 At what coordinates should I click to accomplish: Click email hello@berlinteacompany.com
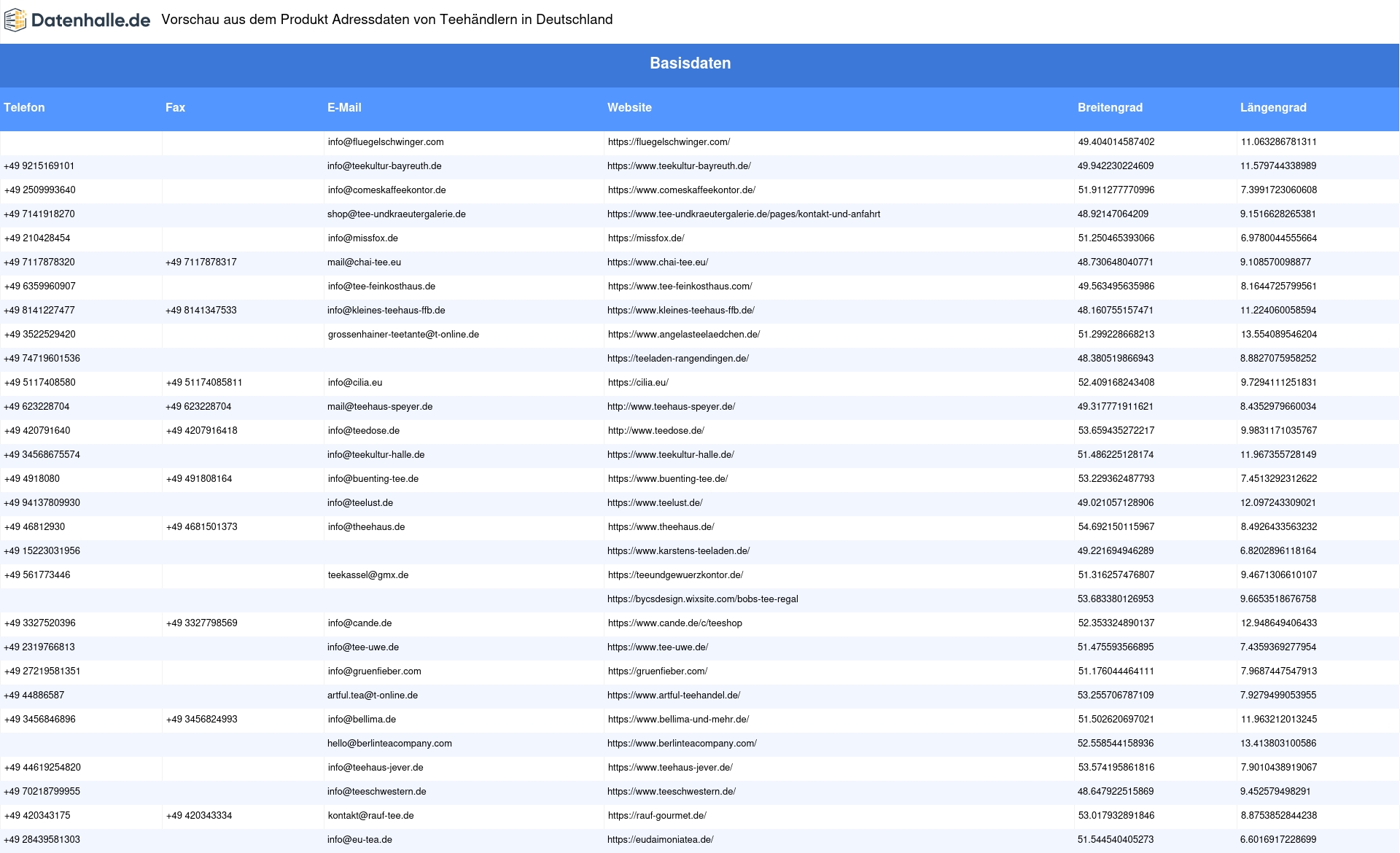coord(389,744)
